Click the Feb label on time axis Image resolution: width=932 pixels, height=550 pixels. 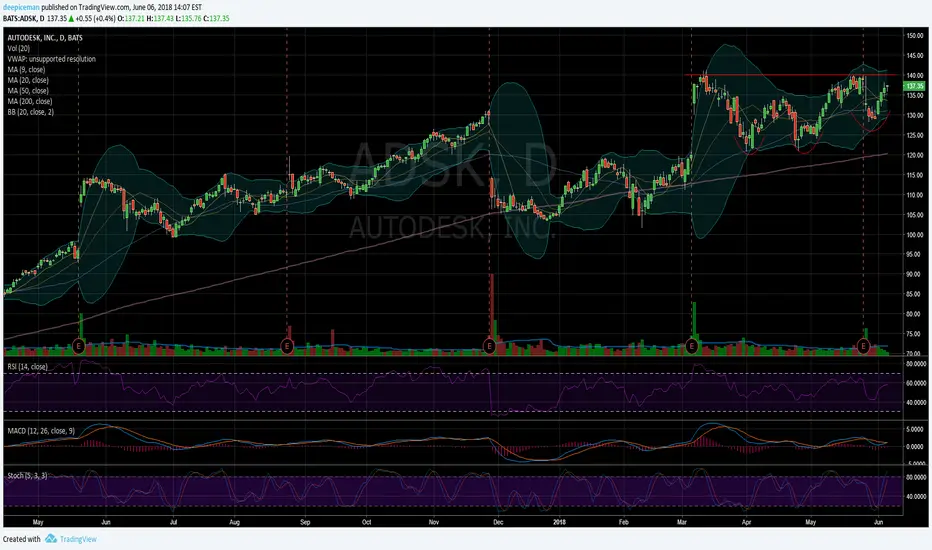624,522
